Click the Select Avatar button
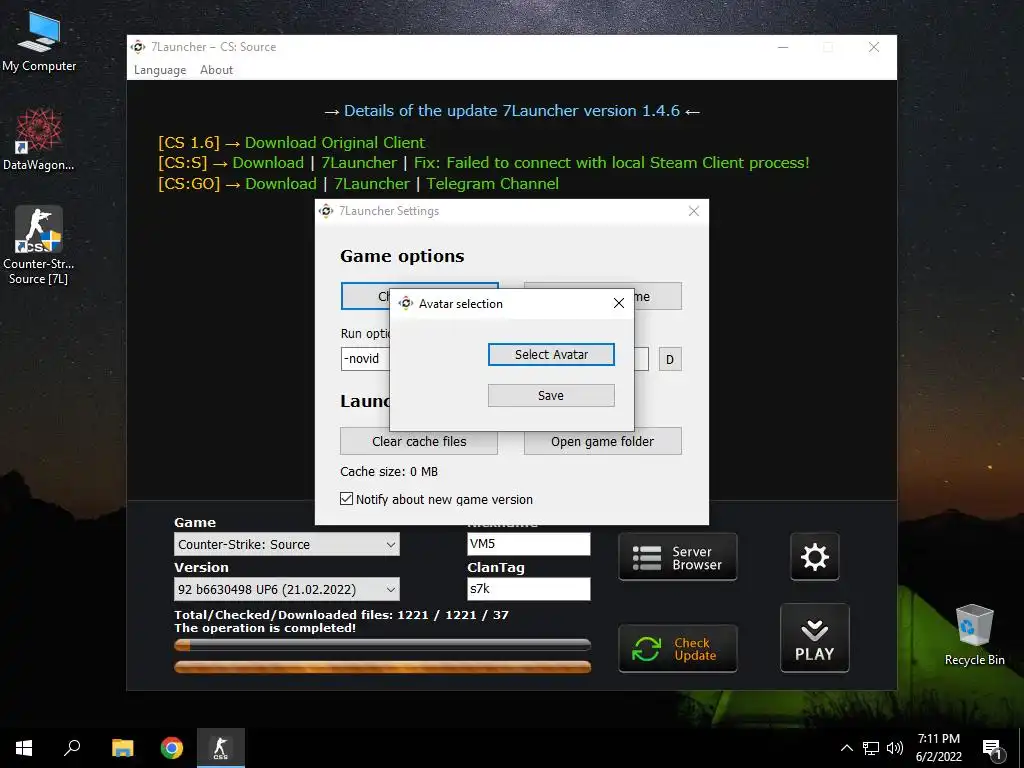 [551, 355]
